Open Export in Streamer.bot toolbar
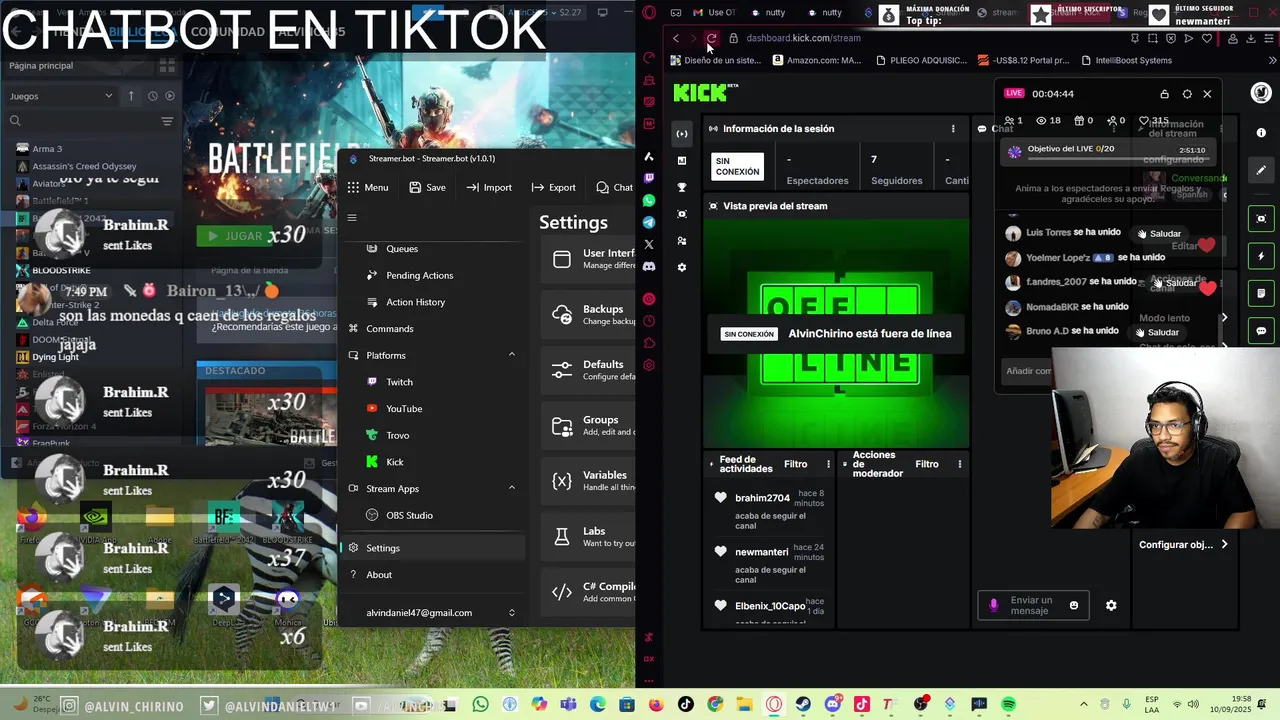Viewport: 1280px width, 720px height. [553, 187]
